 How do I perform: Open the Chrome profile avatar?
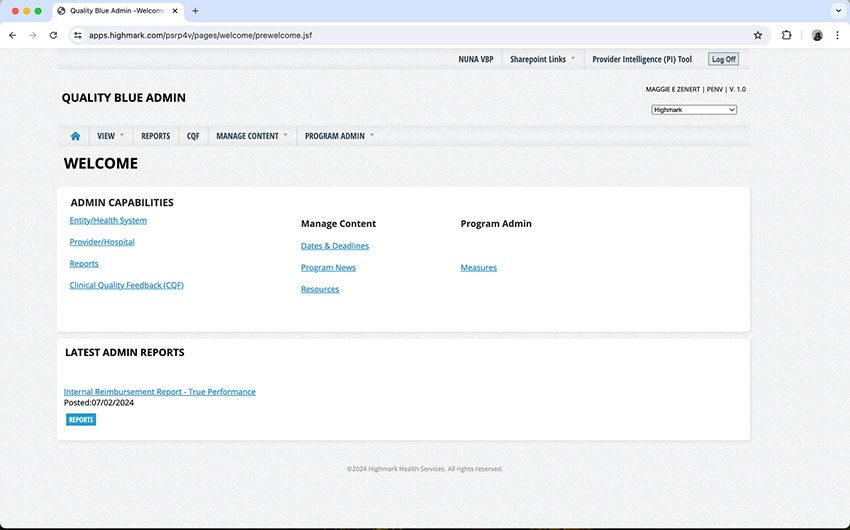(817, 35)
